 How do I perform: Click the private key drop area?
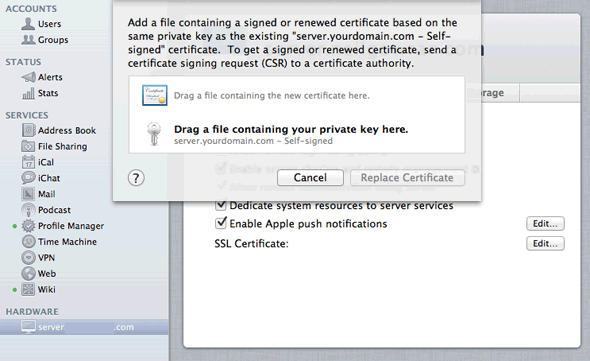297,134
